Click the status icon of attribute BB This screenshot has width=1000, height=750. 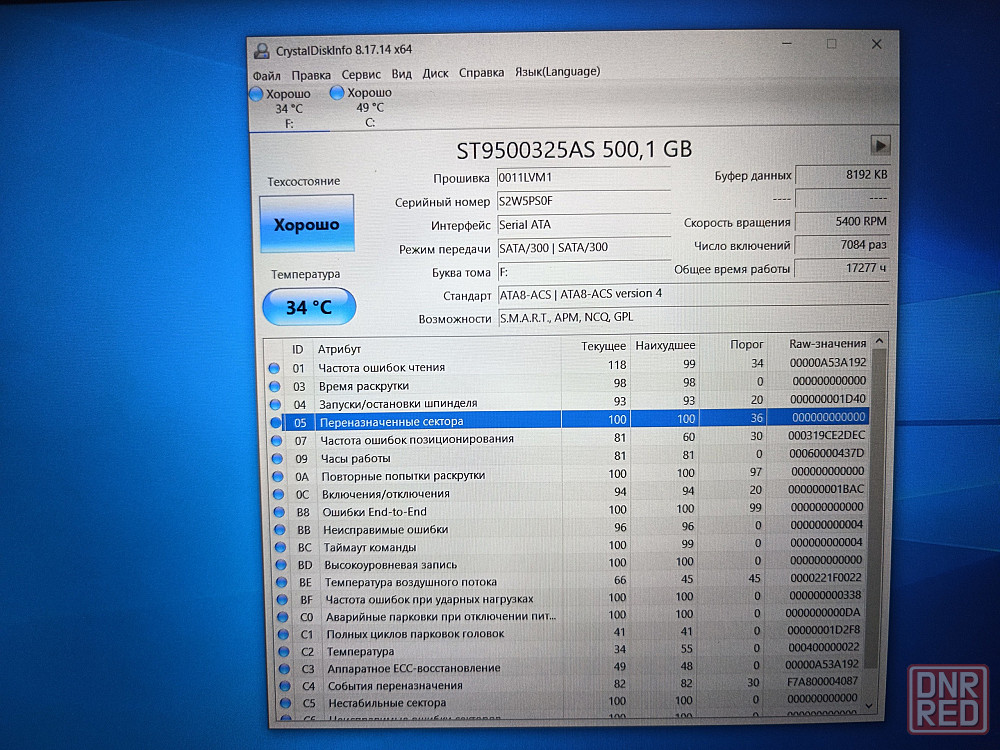(x=280, y=529)
